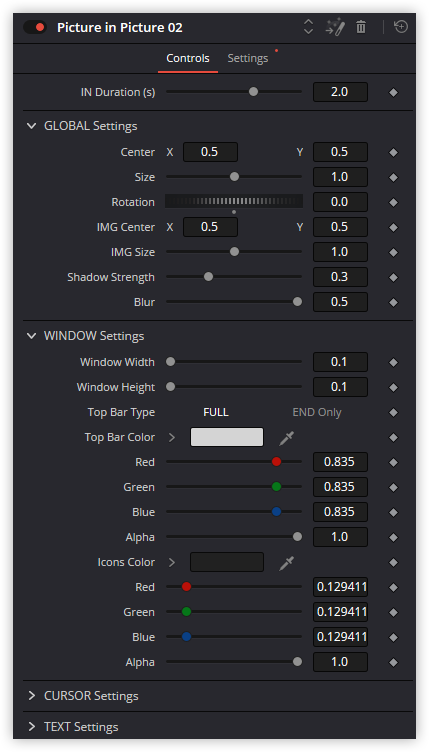
Task: Pick Icons Color with the eyedropper
Action: (x=286, y=563)
